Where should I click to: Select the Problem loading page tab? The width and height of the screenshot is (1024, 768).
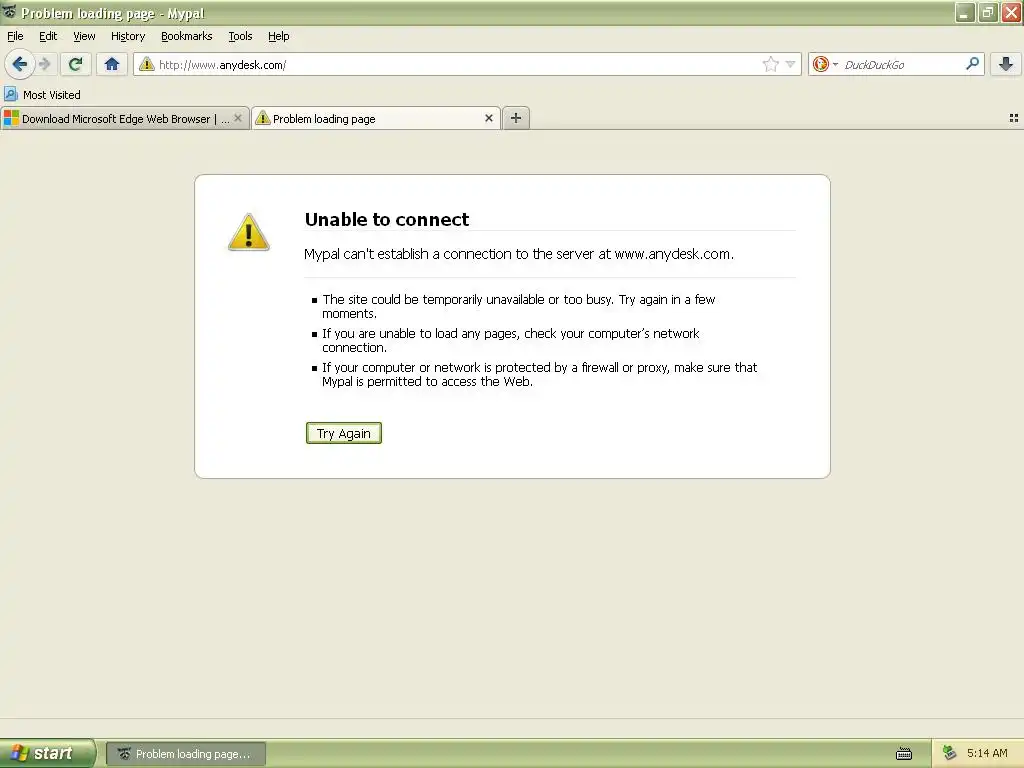pyautogui.click(x=376, y=118)
